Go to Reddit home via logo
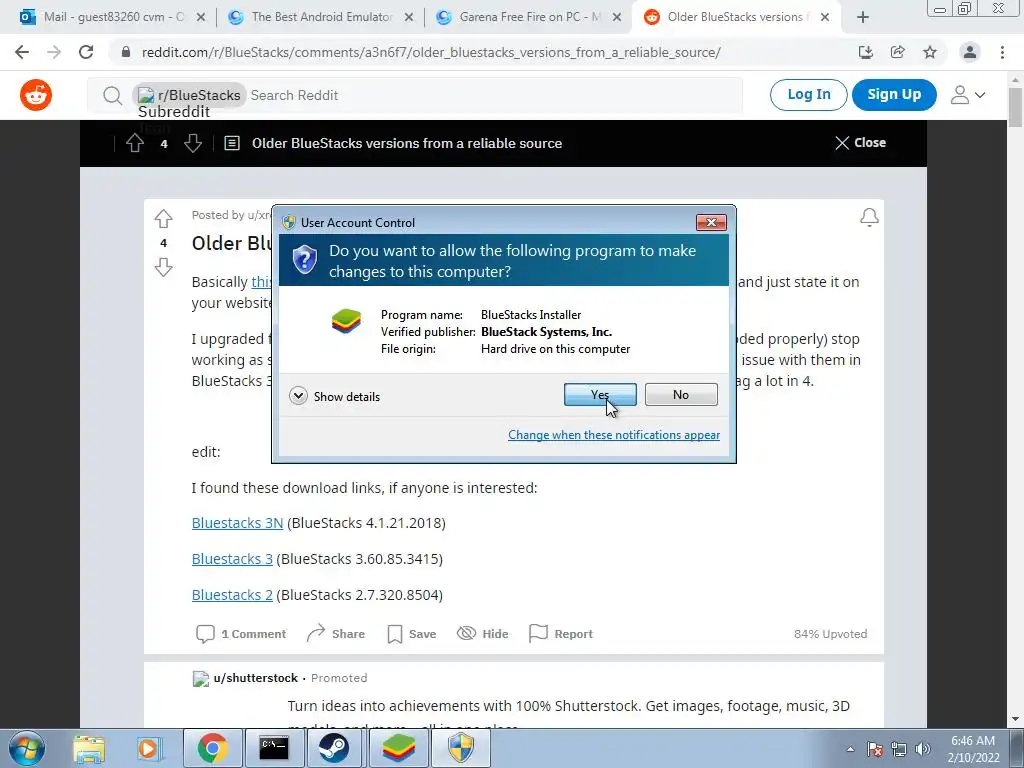Image resolution: width=1024 pixels, height=768 pixels. tap(36, 95)
